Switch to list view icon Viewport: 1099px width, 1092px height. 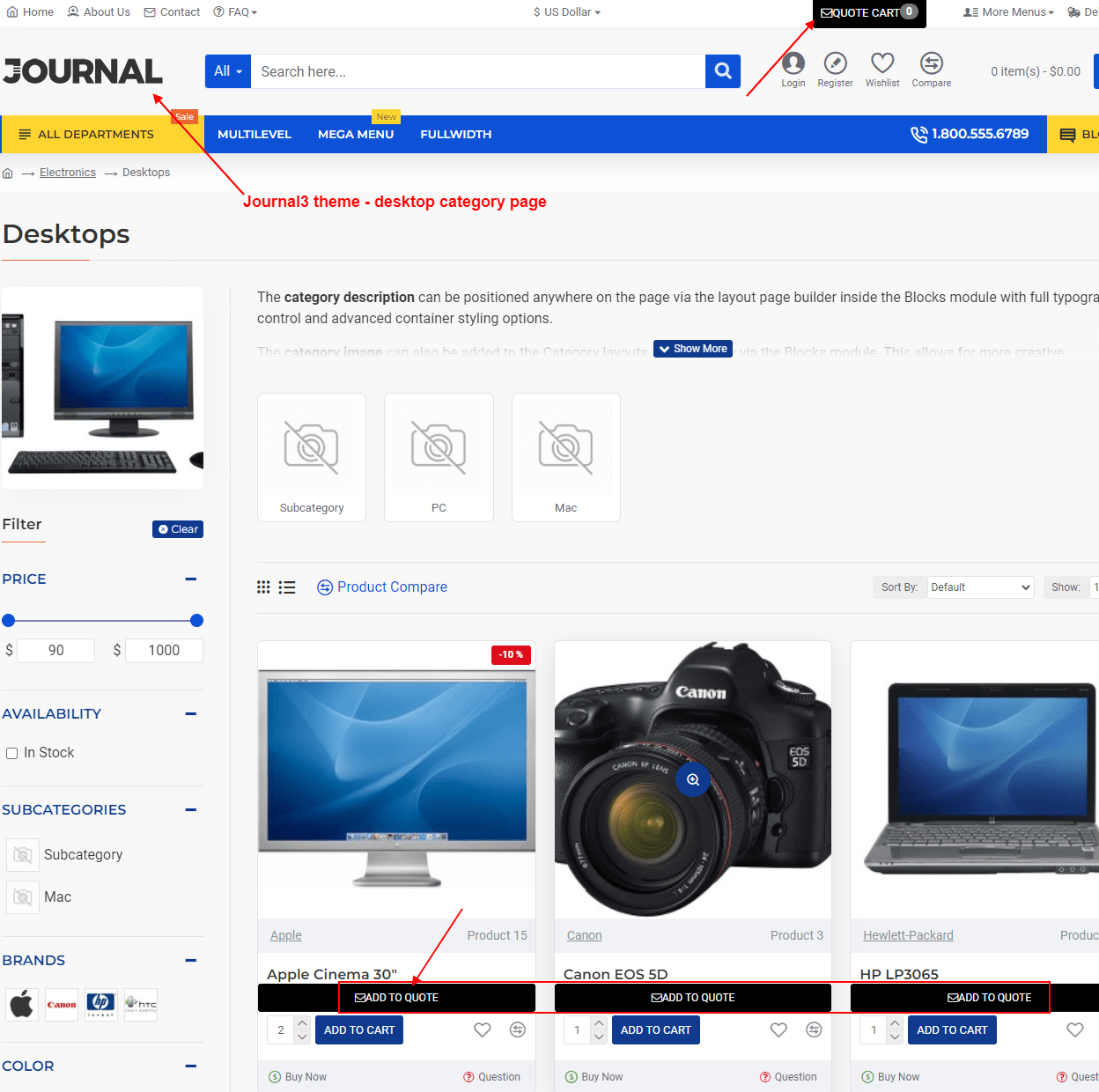click(x=287, y=587)
